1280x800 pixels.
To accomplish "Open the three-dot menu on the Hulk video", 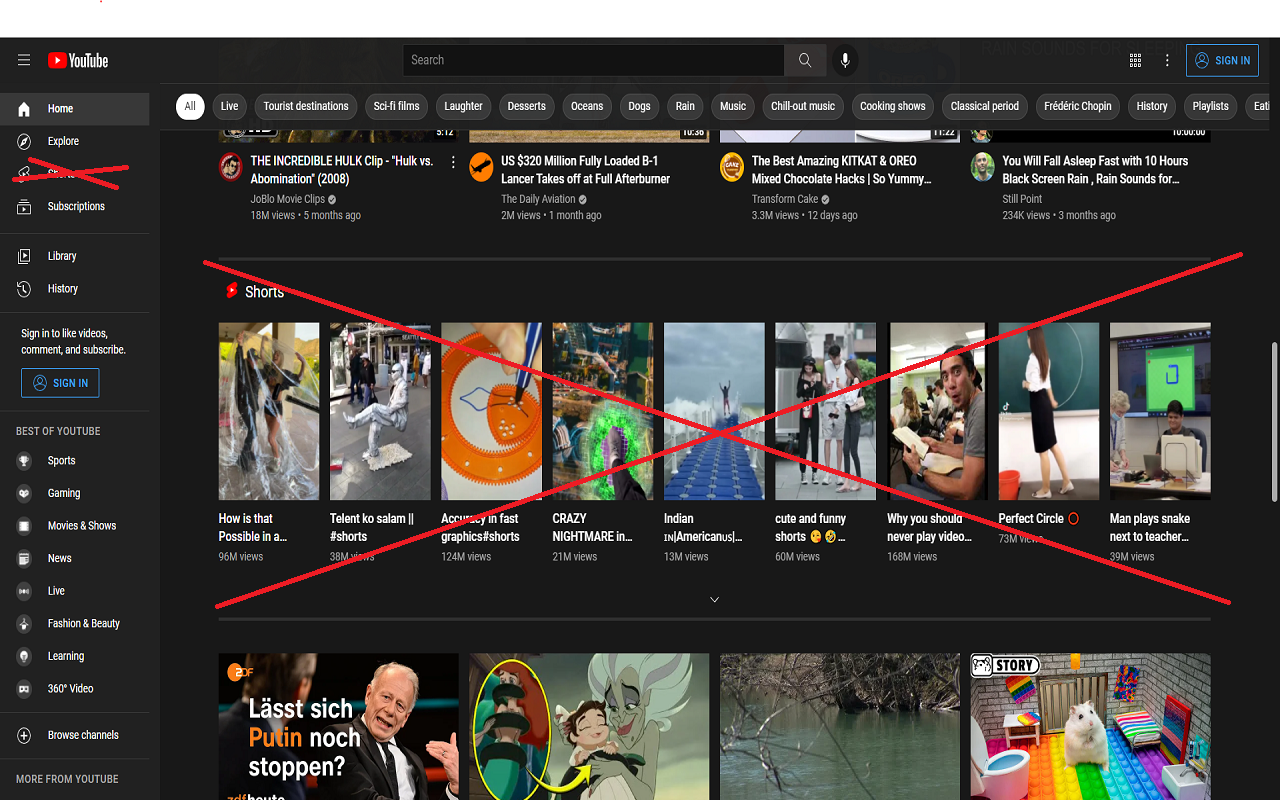I will pyautogui.click(x=453, y=161).
